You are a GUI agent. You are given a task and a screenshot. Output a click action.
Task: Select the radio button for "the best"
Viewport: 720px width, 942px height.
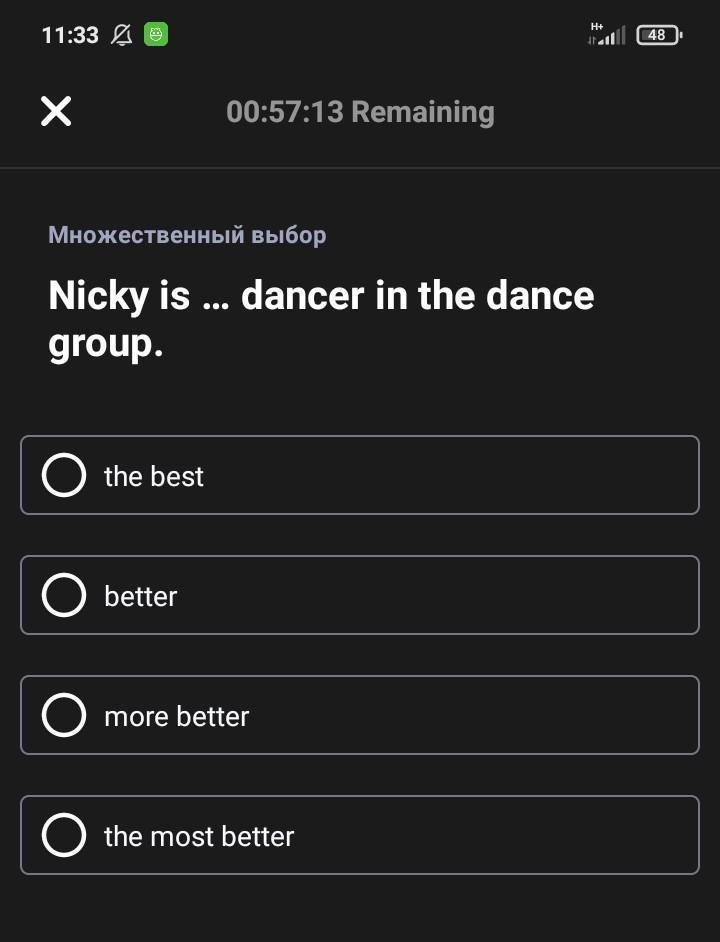click(64, 475)
